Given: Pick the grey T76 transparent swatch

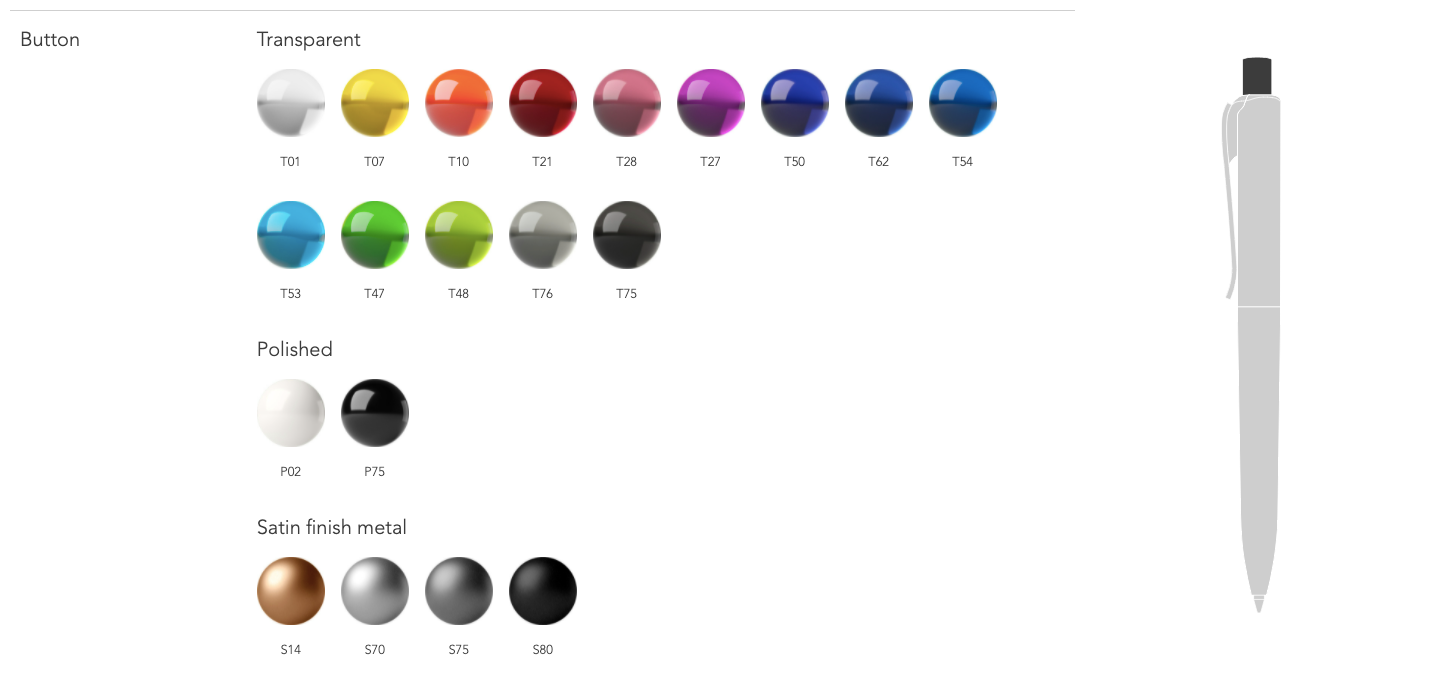Looking at the screenshot, I should coord(543,235).
